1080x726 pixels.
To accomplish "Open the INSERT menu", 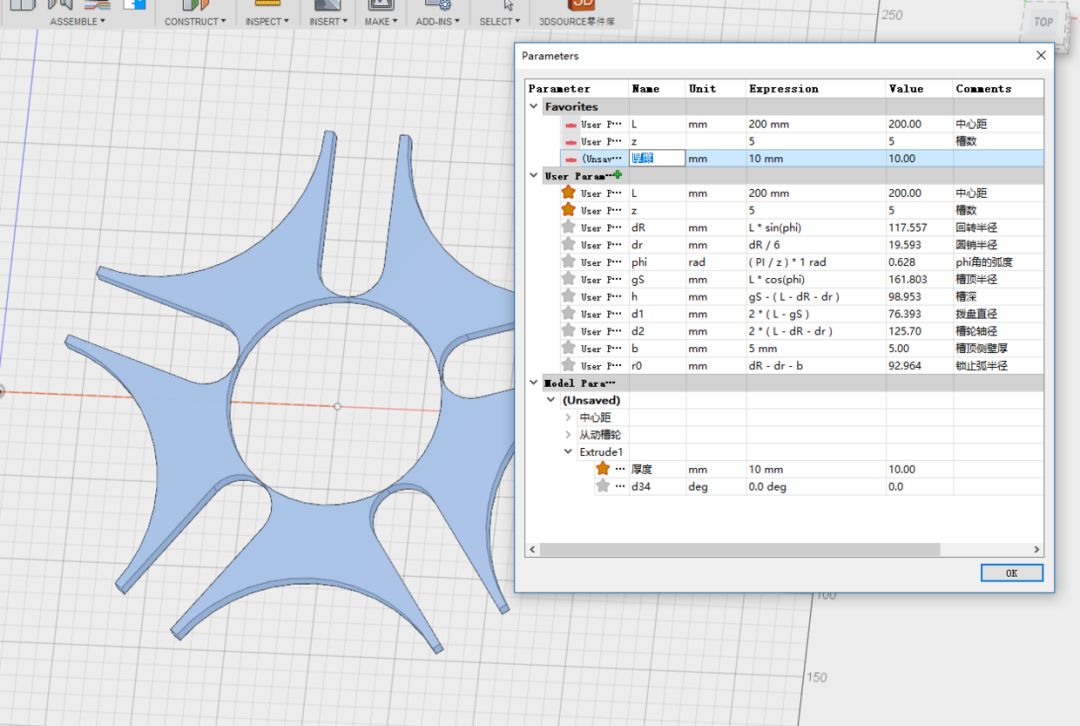I will tap(328, 21).
